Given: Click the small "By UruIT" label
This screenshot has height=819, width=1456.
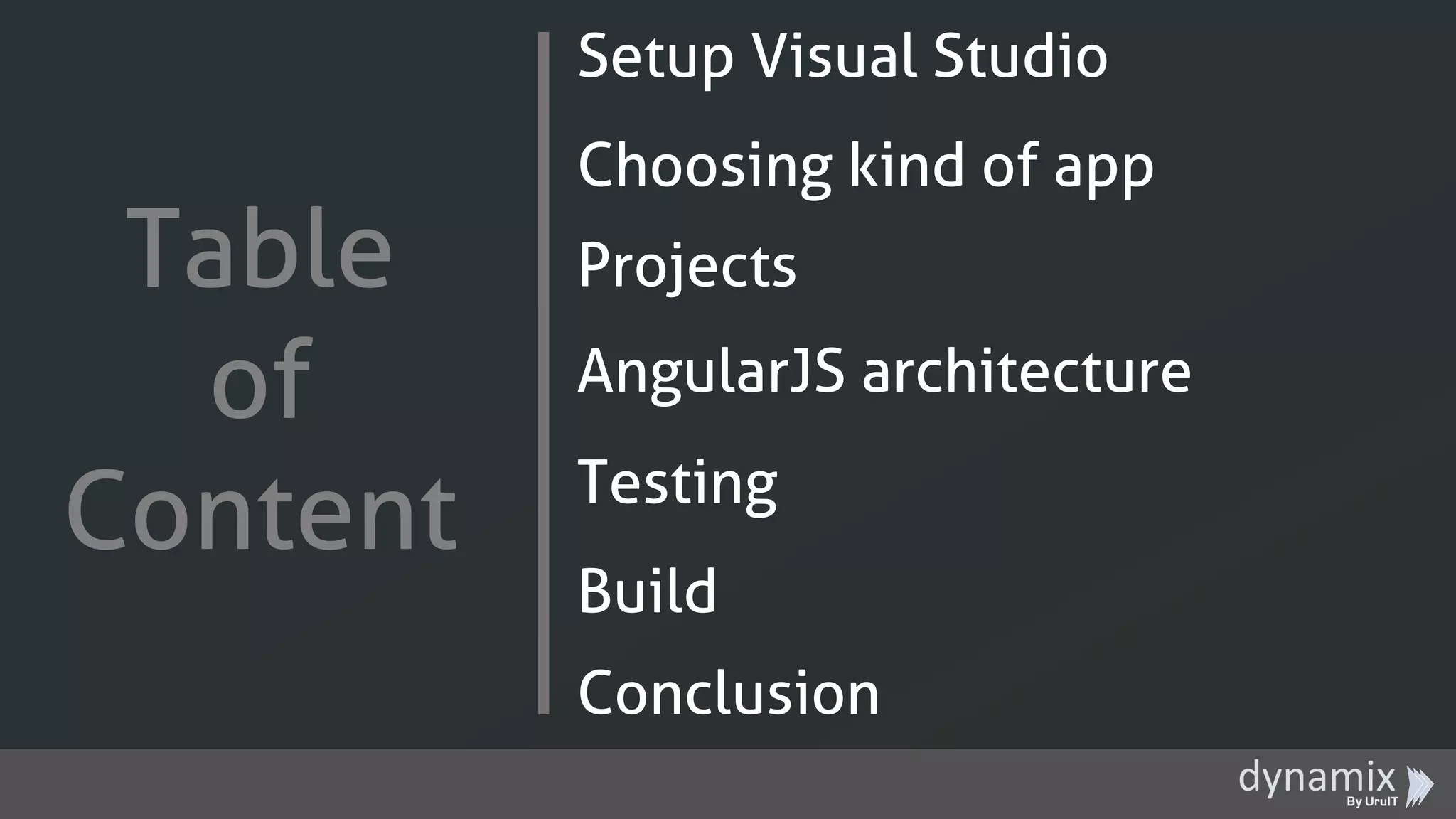Looking at the screenshot, I should (x=1372, y=802).
